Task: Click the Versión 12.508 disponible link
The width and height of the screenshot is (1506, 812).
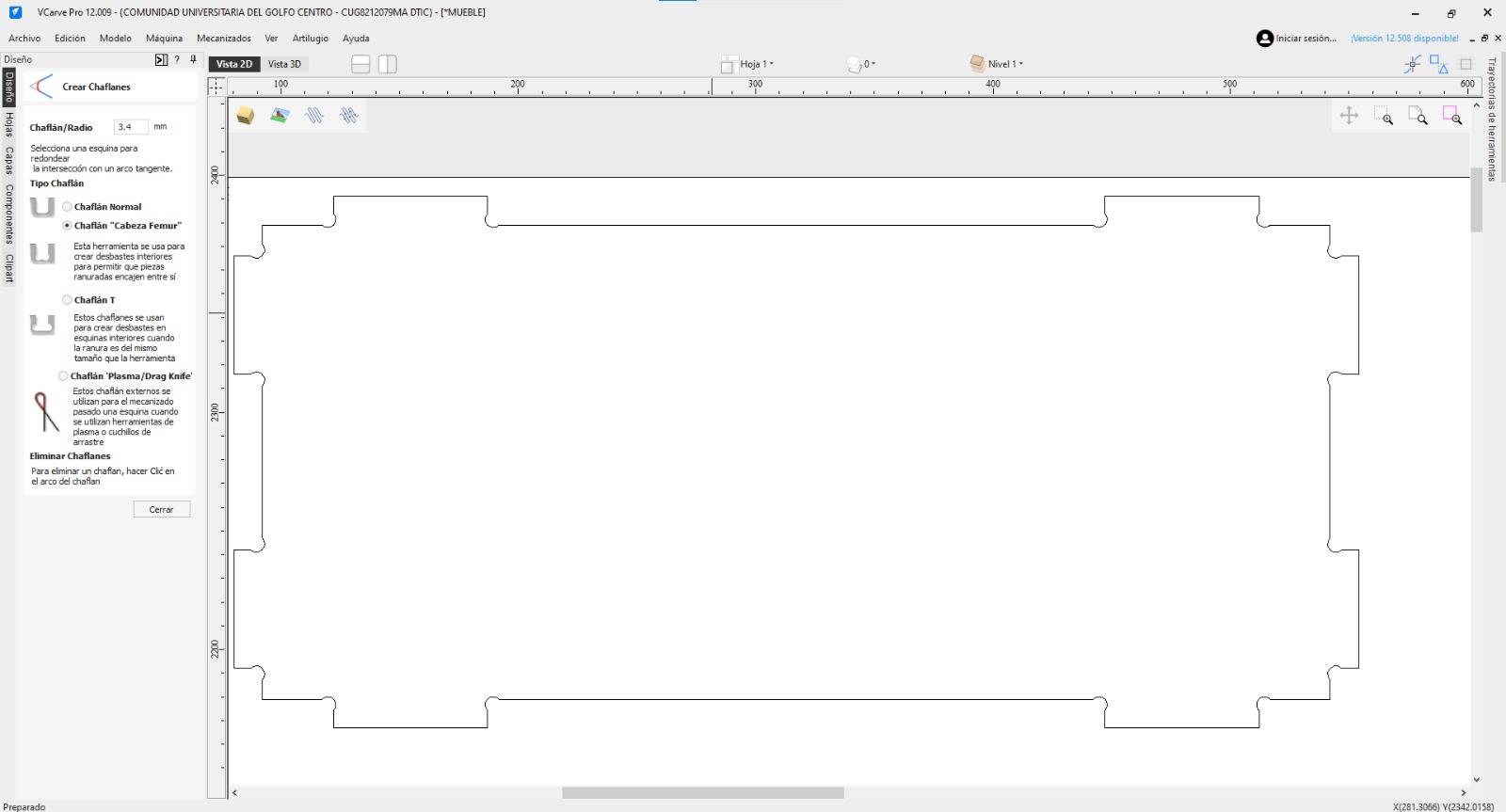Action: coord(1404,39)
